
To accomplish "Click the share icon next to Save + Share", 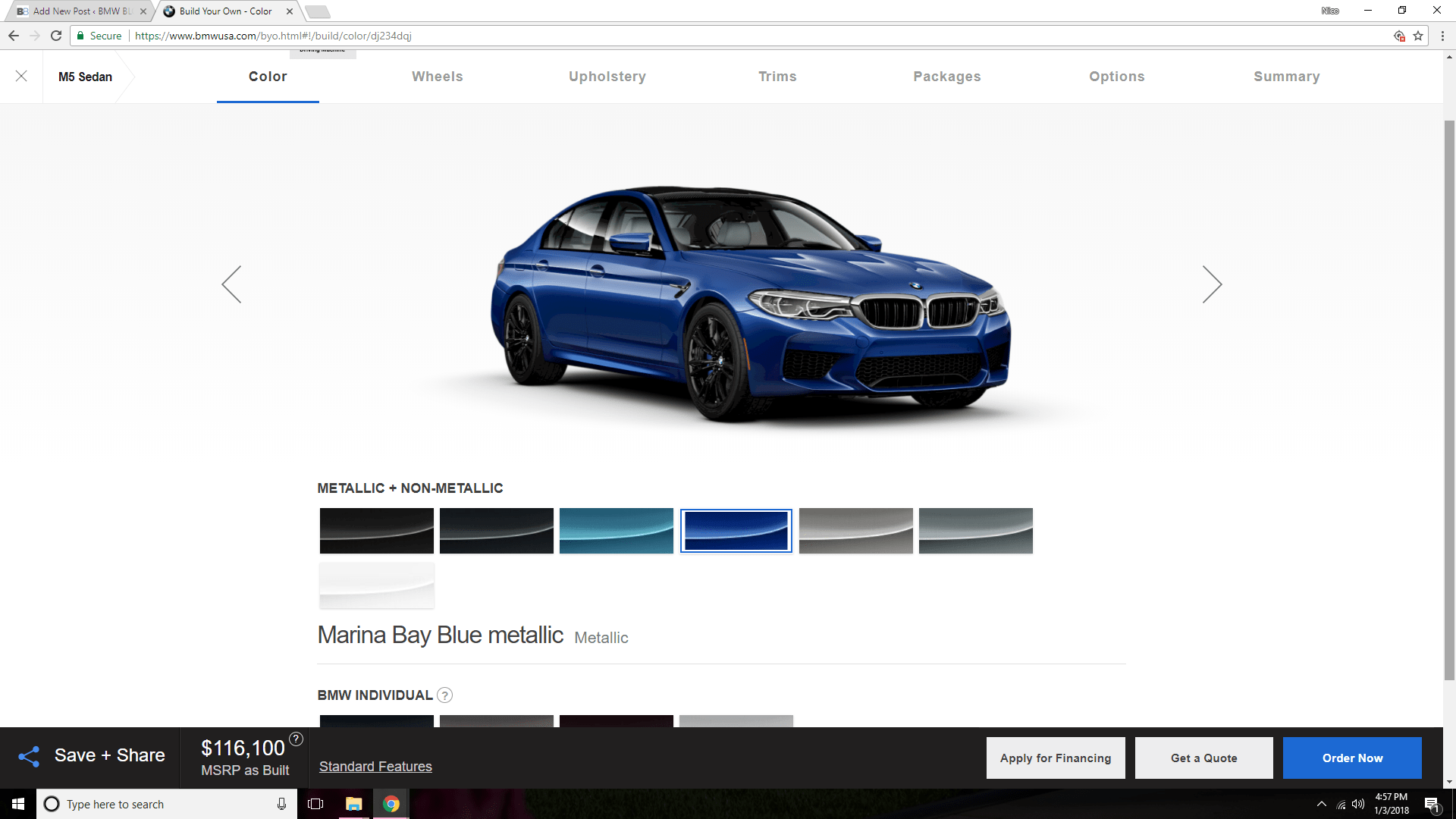I will coord(29,756).
